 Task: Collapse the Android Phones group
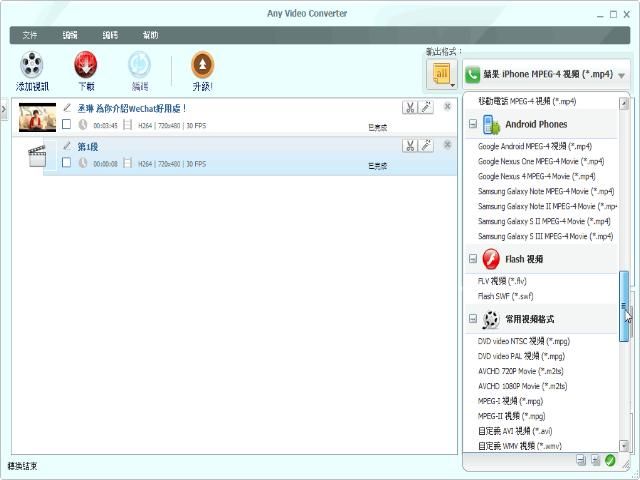pos(473,125)
